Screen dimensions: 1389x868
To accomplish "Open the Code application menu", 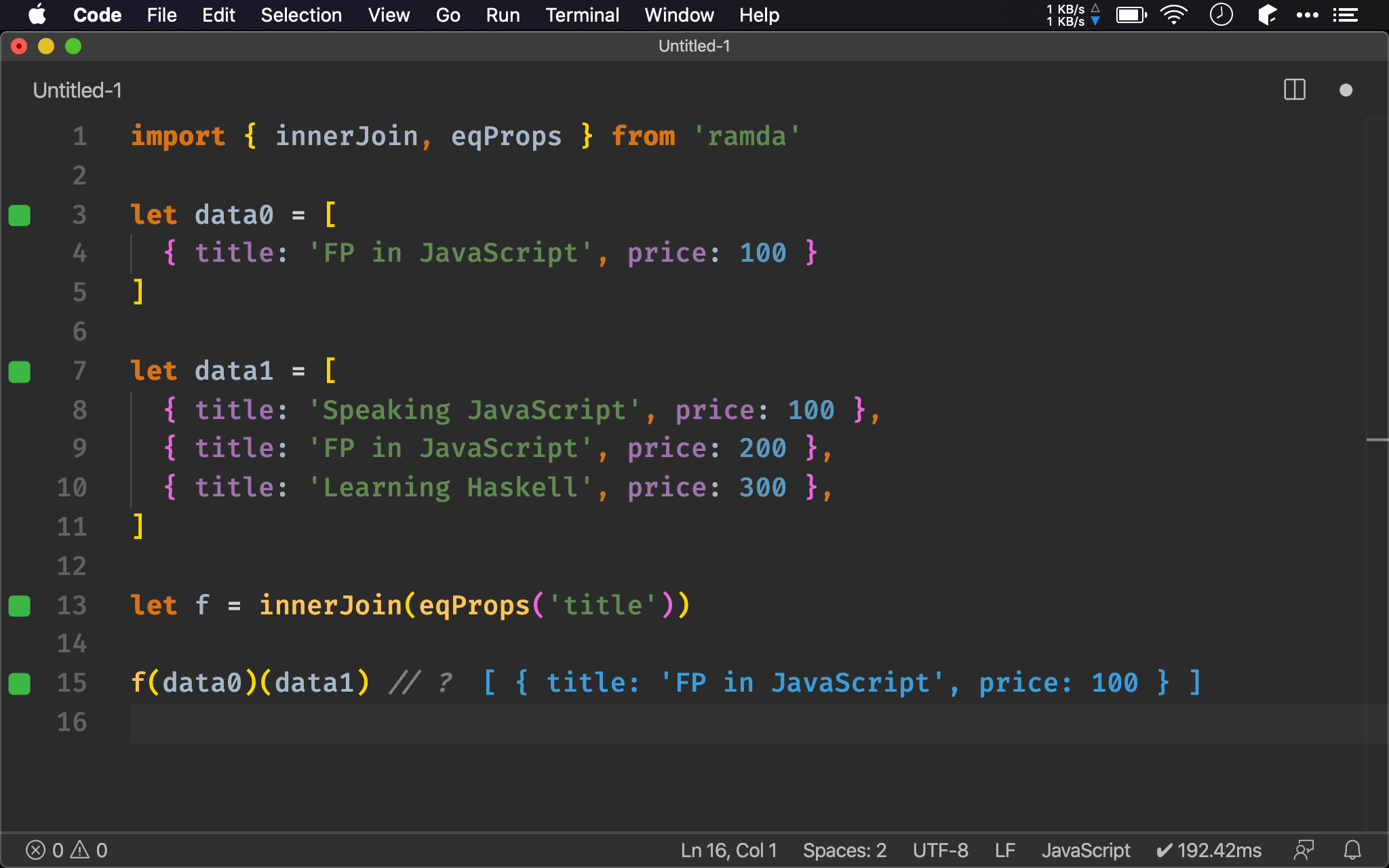I will [x=97, y=15].
